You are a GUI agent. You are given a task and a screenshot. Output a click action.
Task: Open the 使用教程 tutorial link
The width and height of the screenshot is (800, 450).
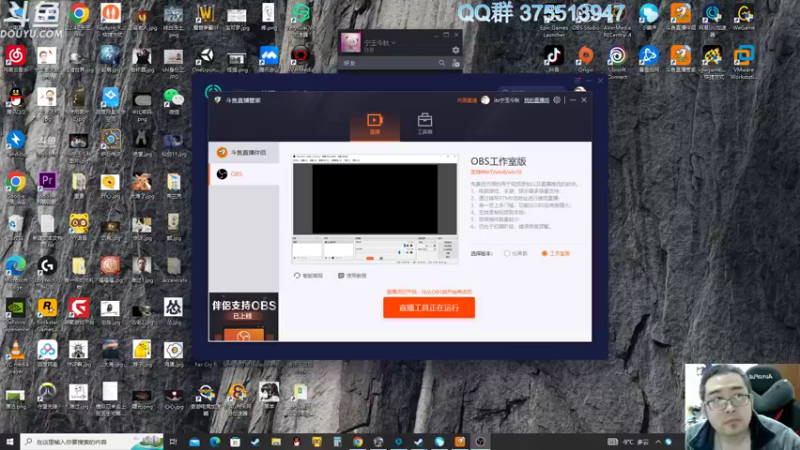click(x=352, y=276)
